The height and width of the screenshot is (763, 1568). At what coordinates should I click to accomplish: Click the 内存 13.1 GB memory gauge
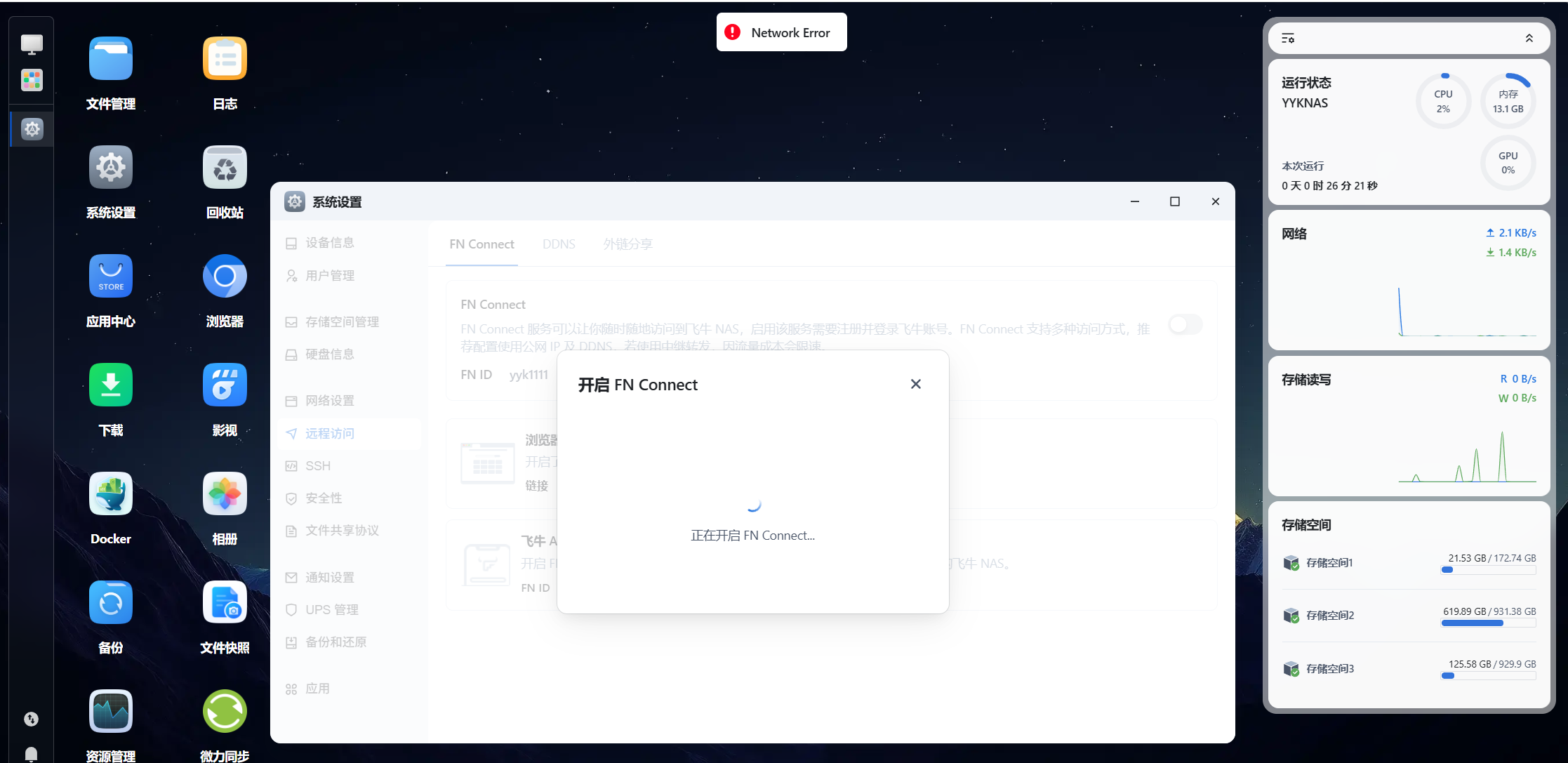tap(1508, 101)
